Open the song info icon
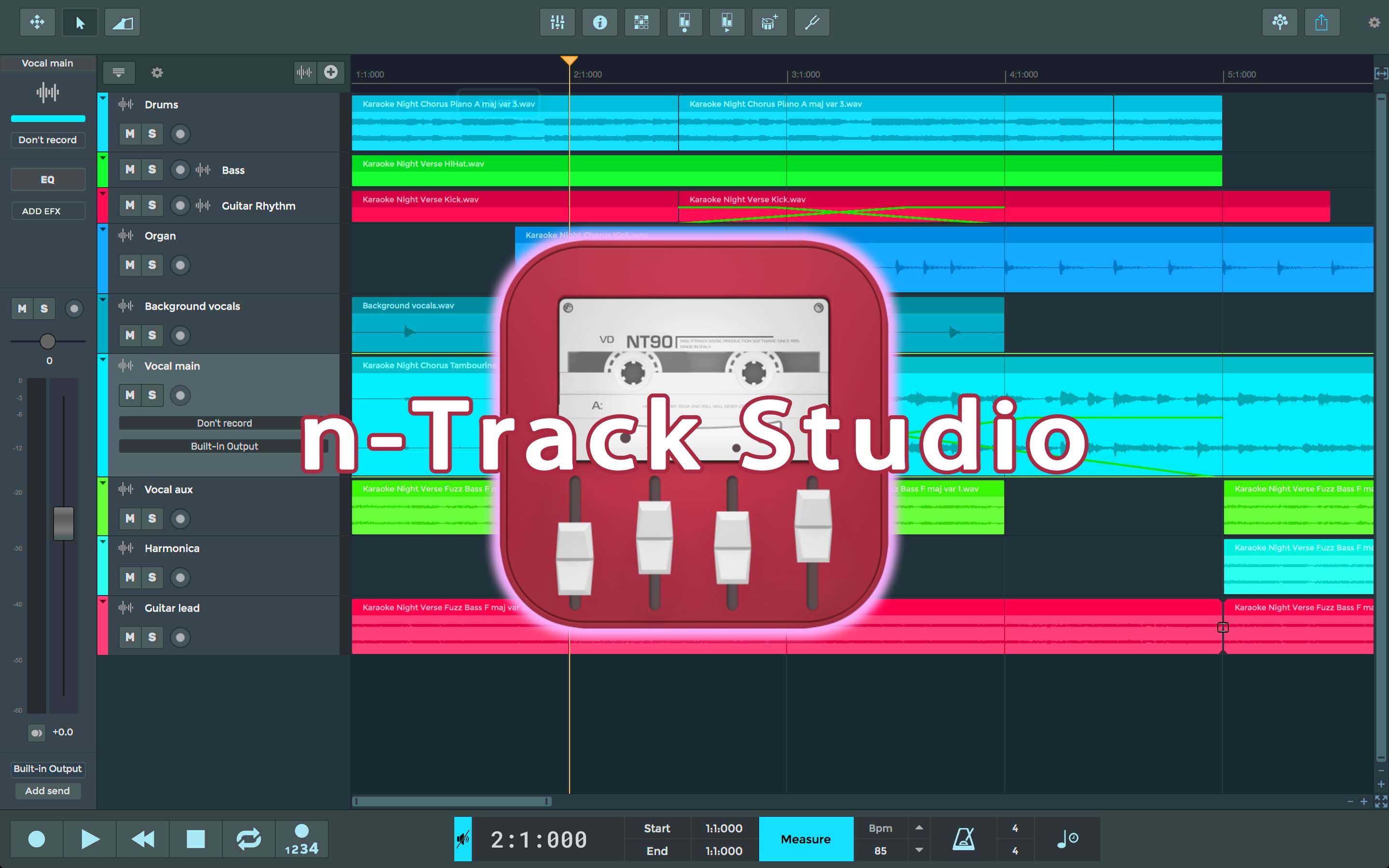The width and height of the screenshot is (1389, 868). point(600,22)
